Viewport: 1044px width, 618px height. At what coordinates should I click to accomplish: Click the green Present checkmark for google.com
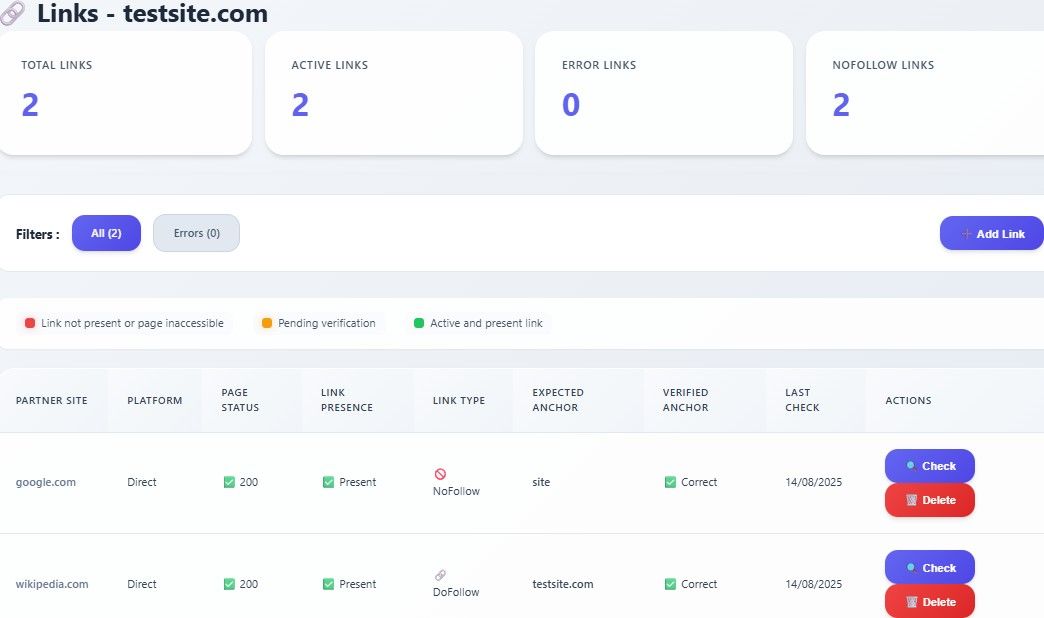pyautogui.click(x=328, y=482)
